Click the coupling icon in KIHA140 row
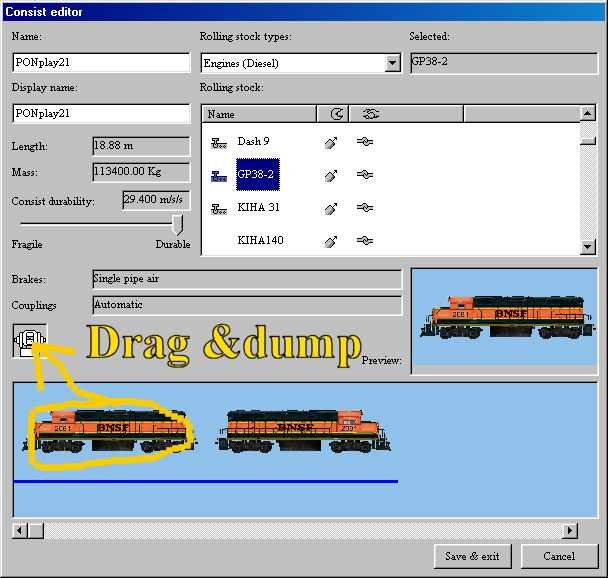Image resolution: width=608 pixels, height=578 pixels. (x=365, y=241)
